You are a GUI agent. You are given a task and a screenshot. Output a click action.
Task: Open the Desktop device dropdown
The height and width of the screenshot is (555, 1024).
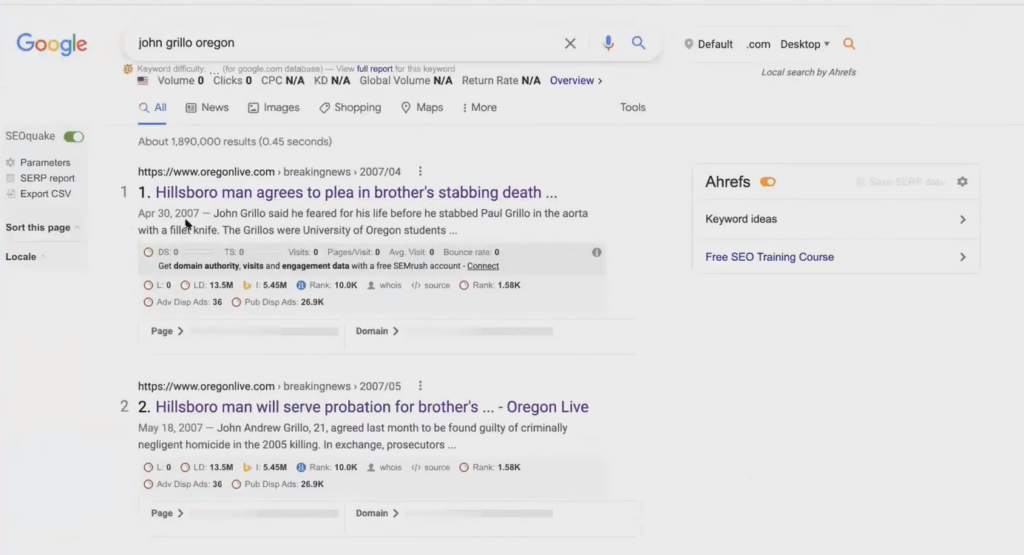(805, 44)
